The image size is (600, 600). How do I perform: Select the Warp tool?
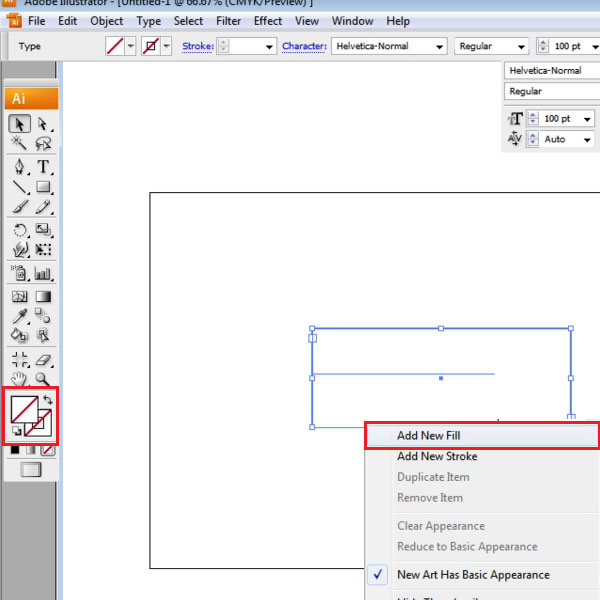pos(19,249)
